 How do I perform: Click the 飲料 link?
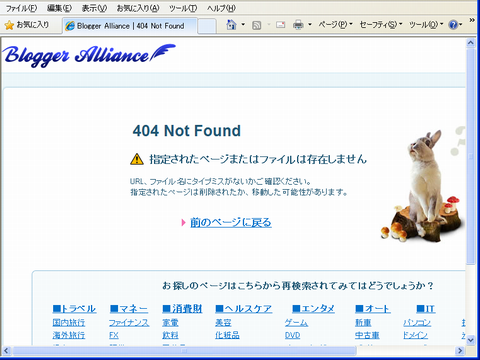tap(170, 335)
